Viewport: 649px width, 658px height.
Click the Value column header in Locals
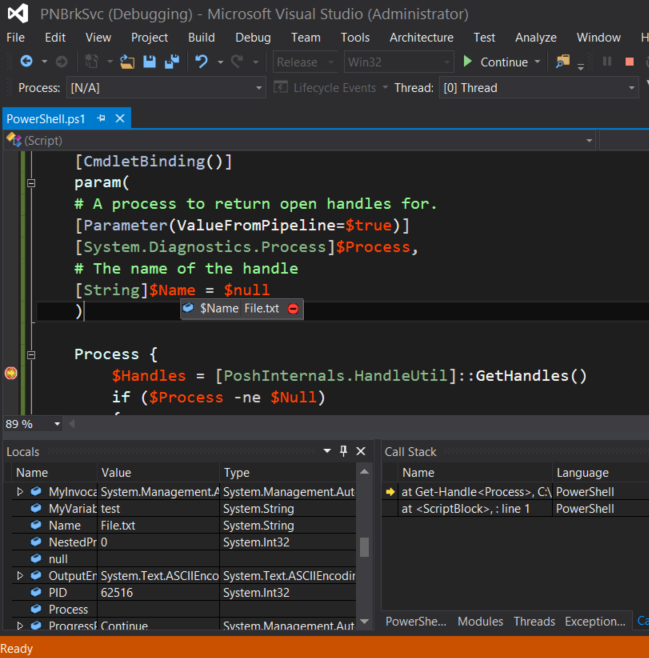158,473
